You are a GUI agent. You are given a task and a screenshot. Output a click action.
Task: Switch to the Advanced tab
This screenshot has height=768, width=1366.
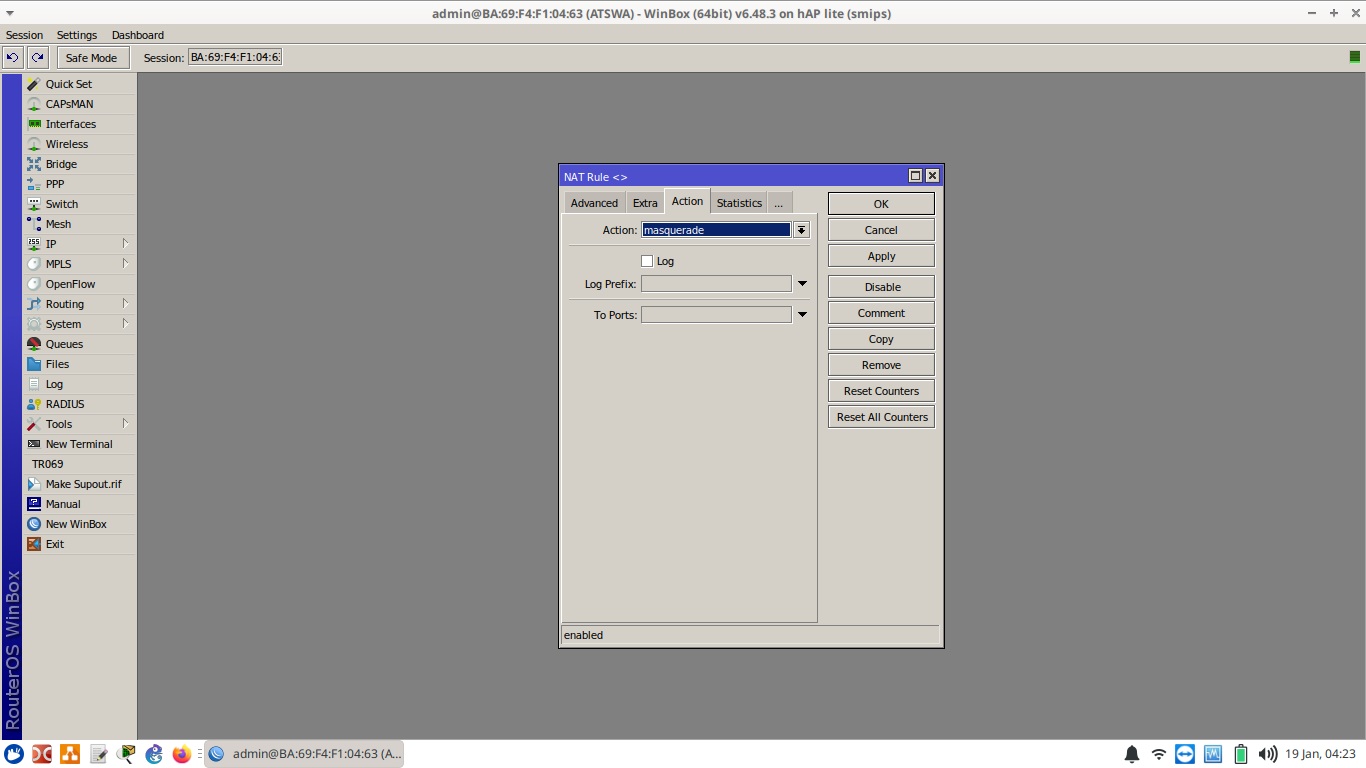[x=594, y=203]
